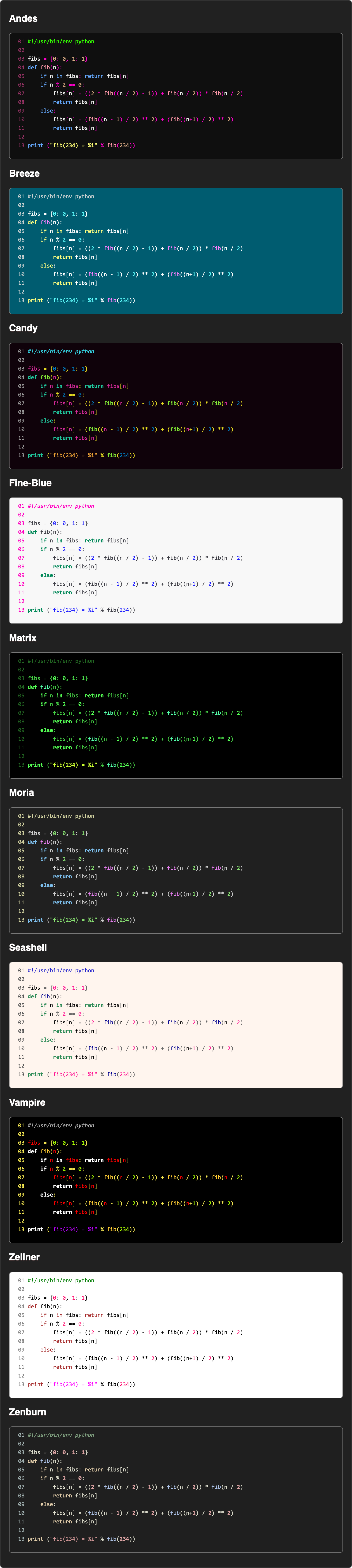Click the print statement in the Seashell sample

(82, 1074)
